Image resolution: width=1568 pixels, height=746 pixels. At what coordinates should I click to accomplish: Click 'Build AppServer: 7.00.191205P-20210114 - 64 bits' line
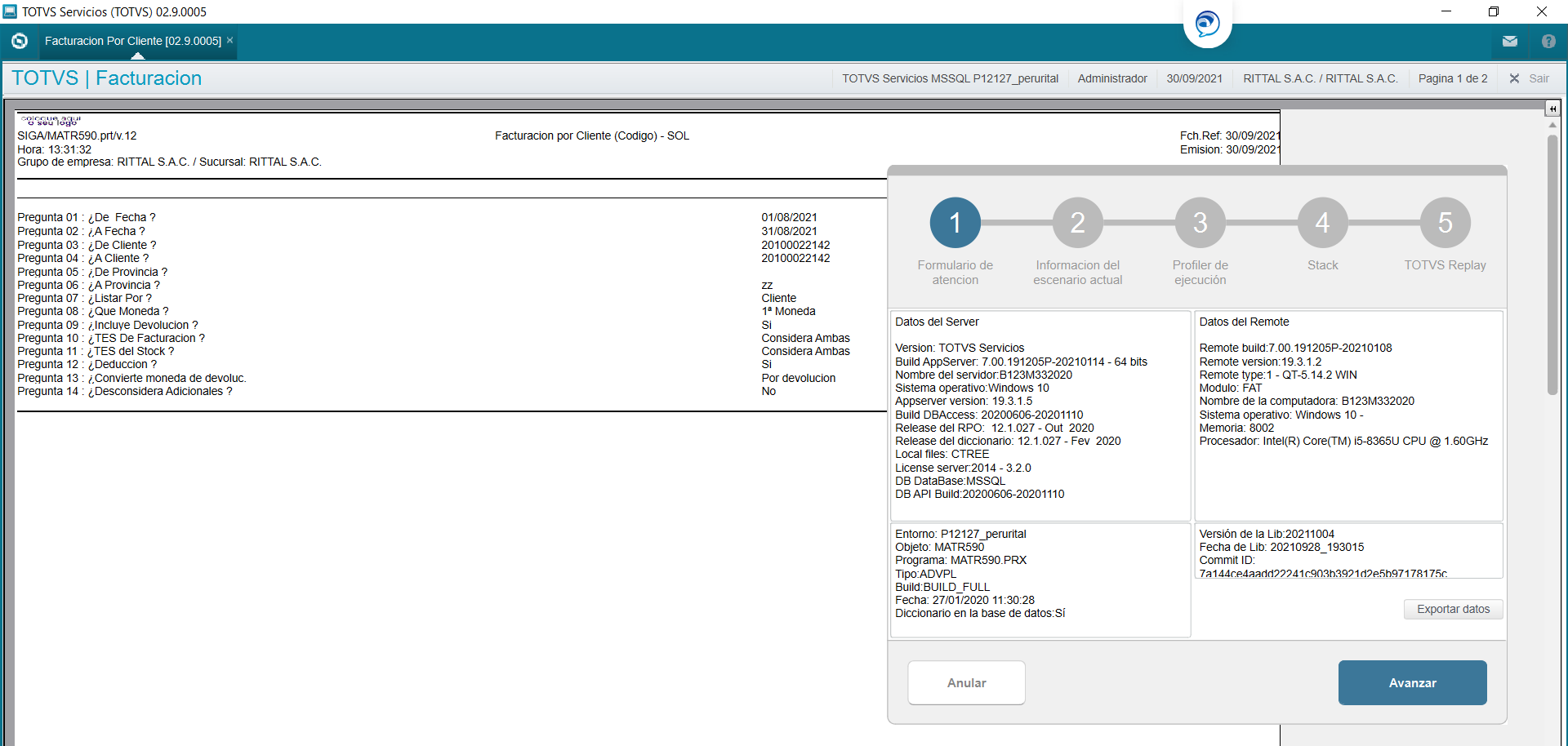(1021, 362)
